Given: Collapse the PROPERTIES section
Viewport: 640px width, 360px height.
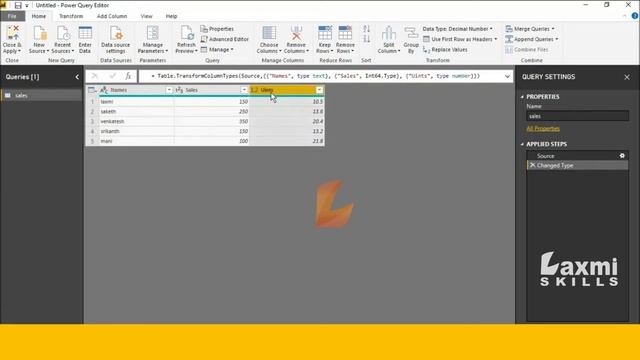Looking at the screenshot, I should coord(522,97).
